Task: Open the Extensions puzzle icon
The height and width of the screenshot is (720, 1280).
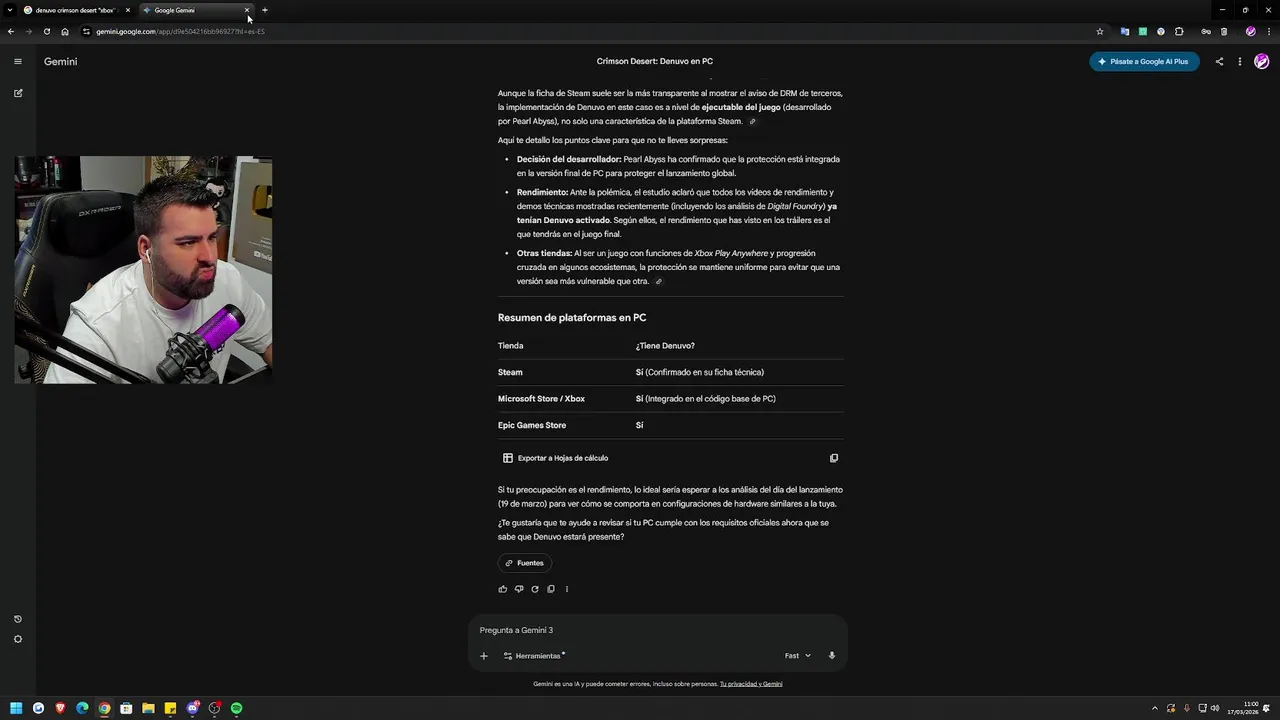Action: pos(1179,31)
